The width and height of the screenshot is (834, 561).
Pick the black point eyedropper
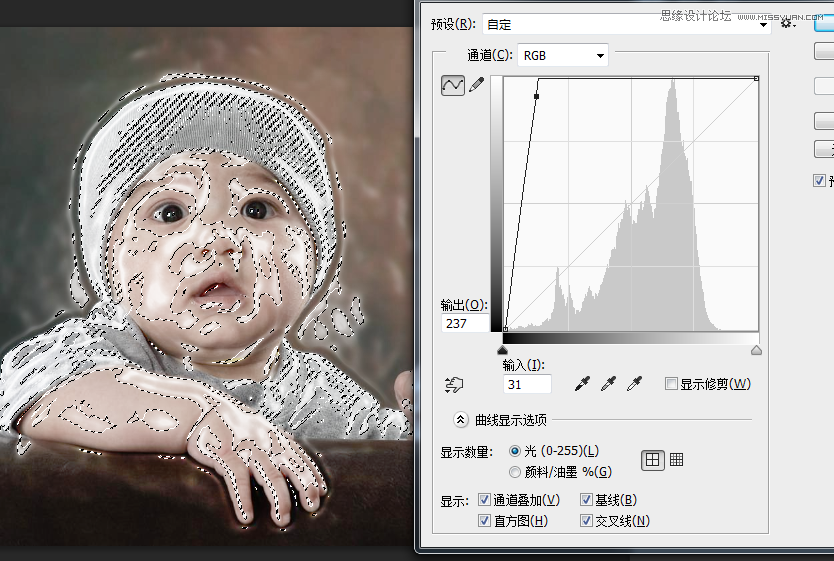[x=582, y=383]
